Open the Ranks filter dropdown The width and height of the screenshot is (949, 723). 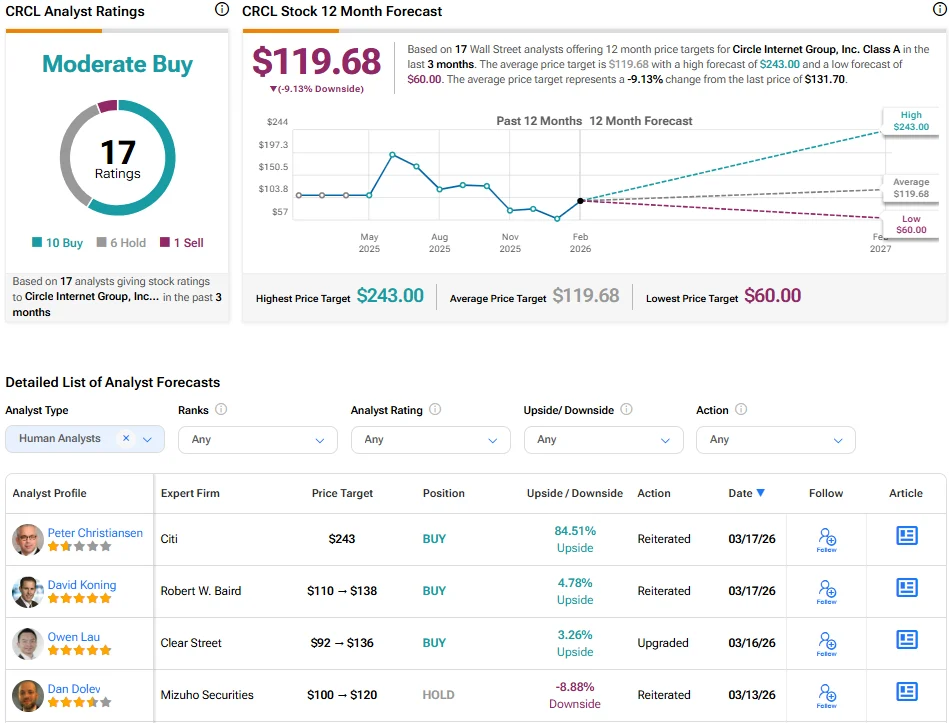pyautogui.click(x=257, y=440)
